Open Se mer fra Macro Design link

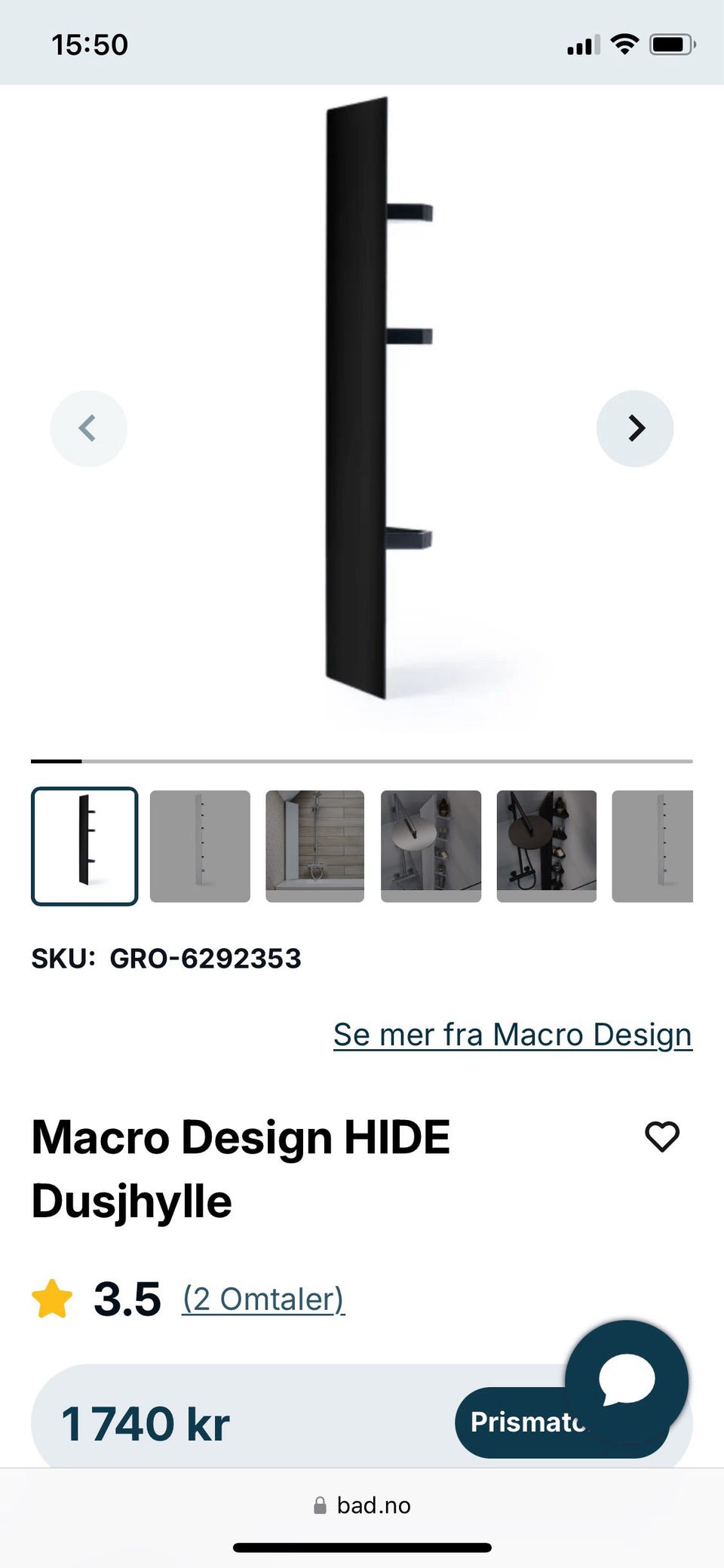(x=513, y=1035)
